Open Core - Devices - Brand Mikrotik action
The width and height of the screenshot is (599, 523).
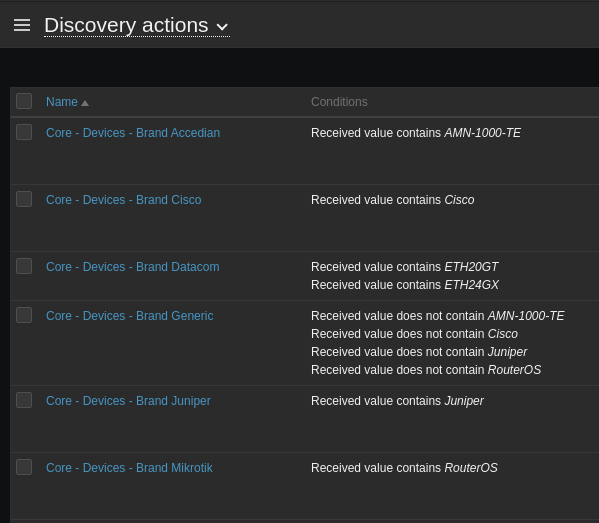point(129,468)
